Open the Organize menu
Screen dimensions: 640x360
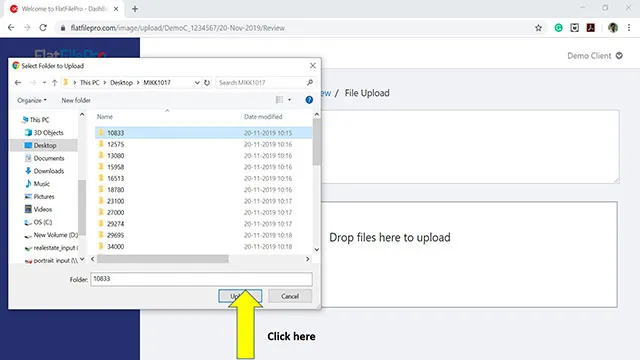tap(32, 100)
